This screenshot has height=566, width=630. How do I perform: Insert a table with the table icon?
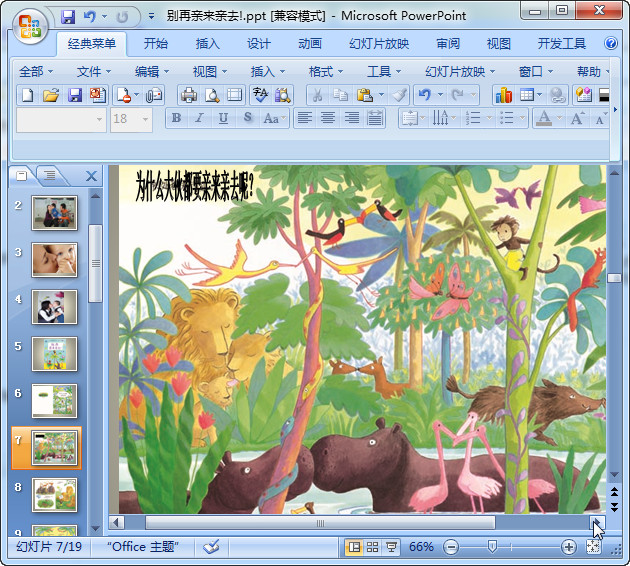tap(527, 96)
